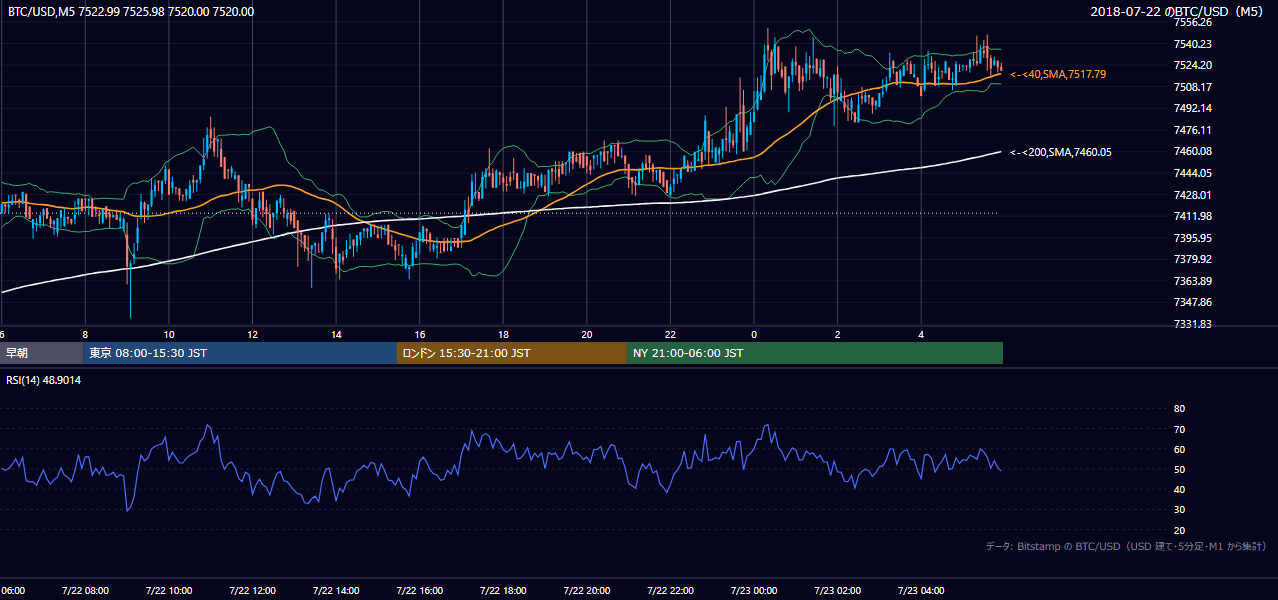Image resolution: width=1278 pixels, height=600 pixels.
Task: Click the hour tick 10 under the price chart
Action: (169, 335)
